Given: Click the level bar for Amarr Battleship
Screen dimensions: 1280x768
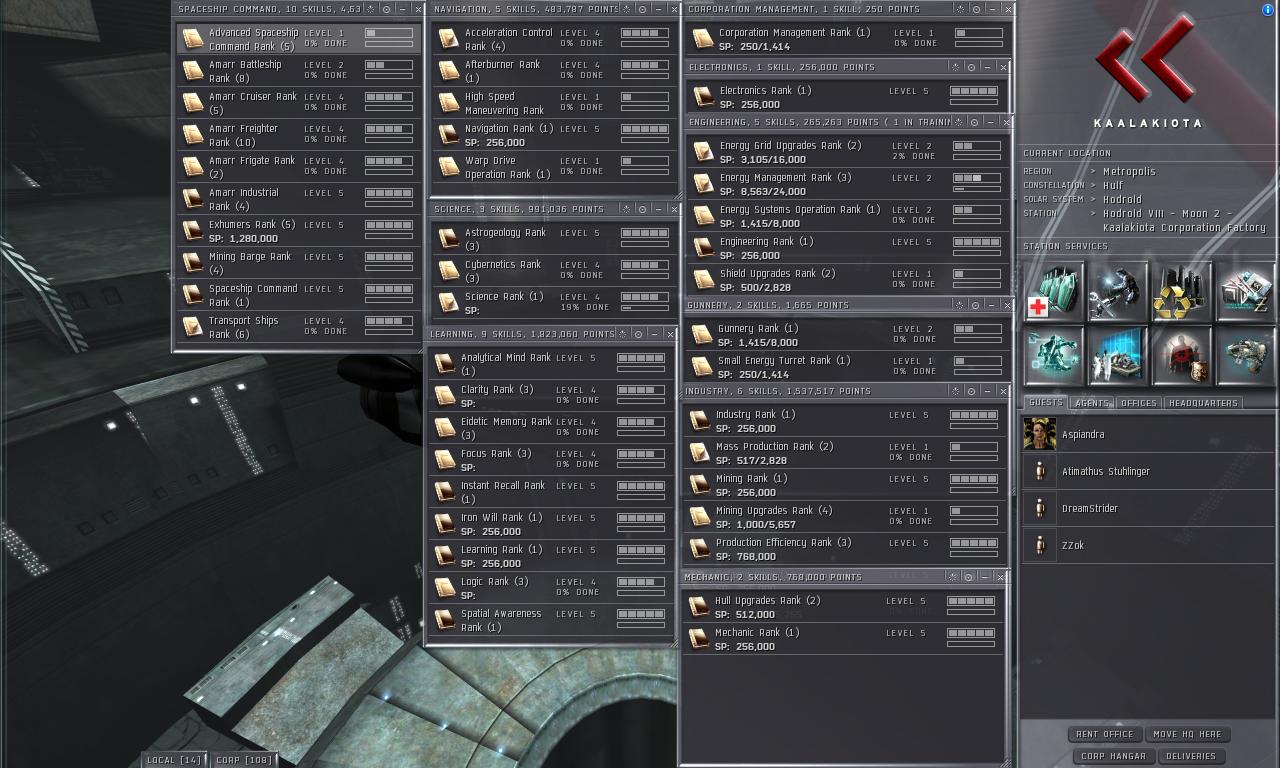Looking at the screenshot, I should (x=389, y=65).
